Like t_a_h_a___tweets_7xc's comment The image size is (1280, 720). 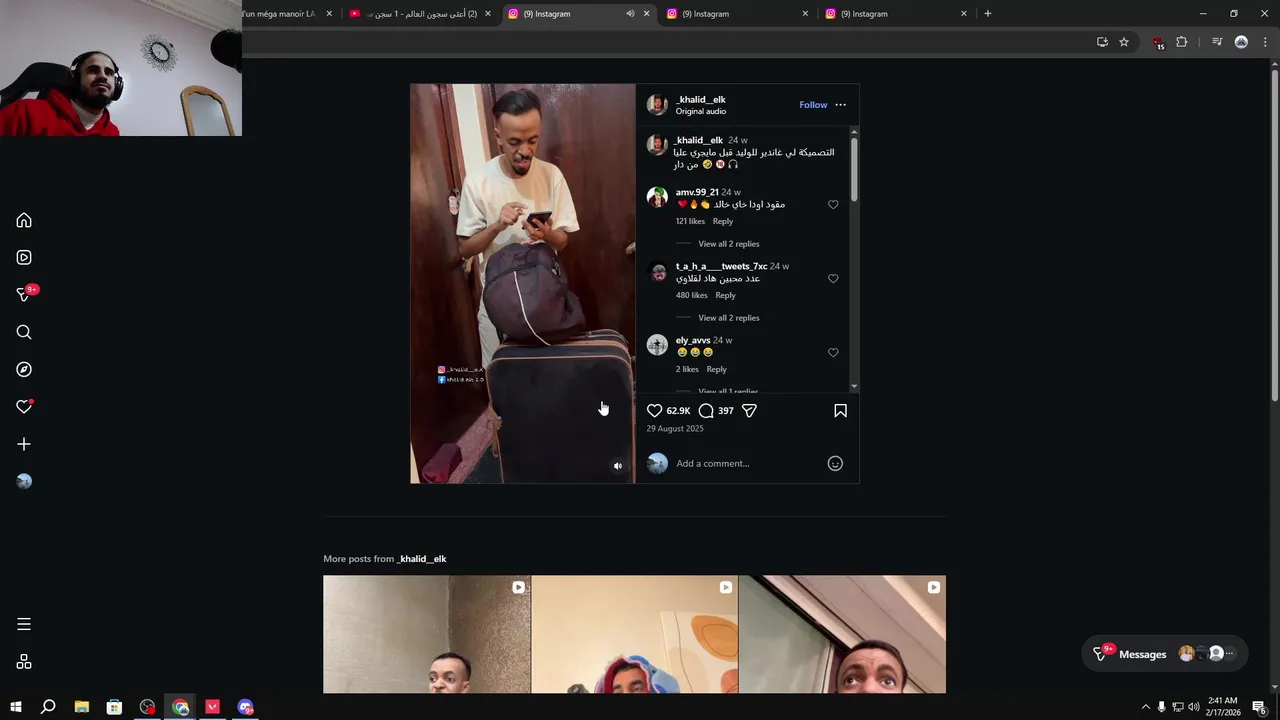point(833,278)
